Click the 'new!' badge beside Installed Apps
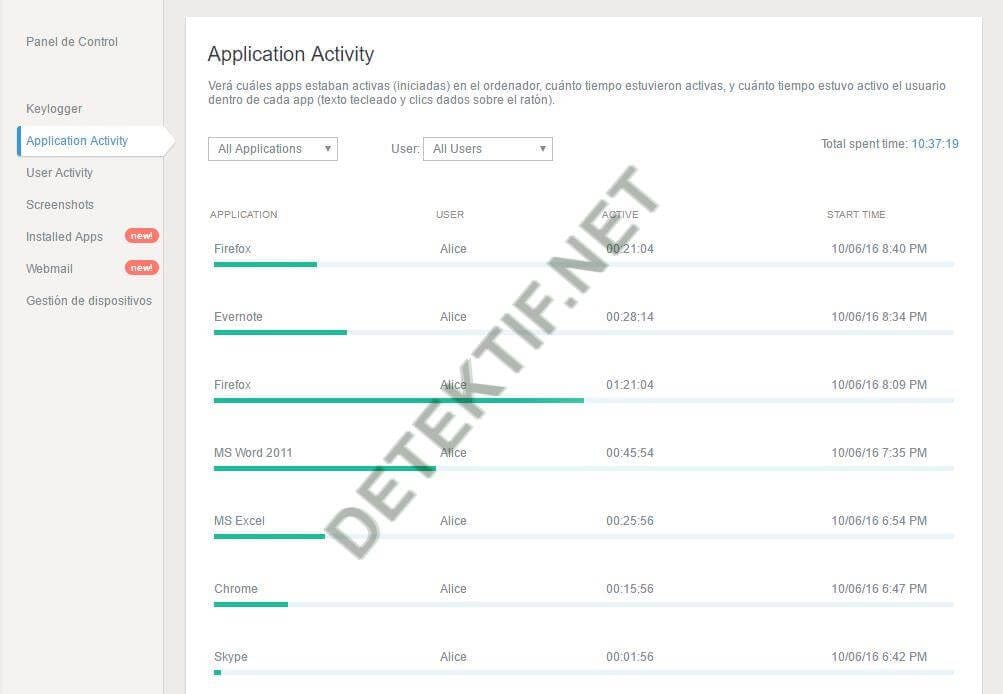This screenshot has width=1003, height=694. 141,236
